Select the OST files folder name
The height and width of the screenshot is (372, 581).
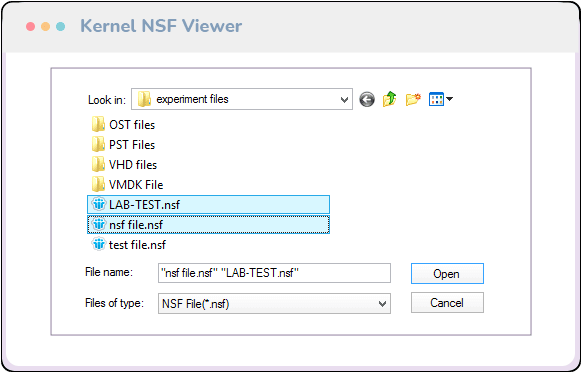pyautogui.click(x=132, y=125)
